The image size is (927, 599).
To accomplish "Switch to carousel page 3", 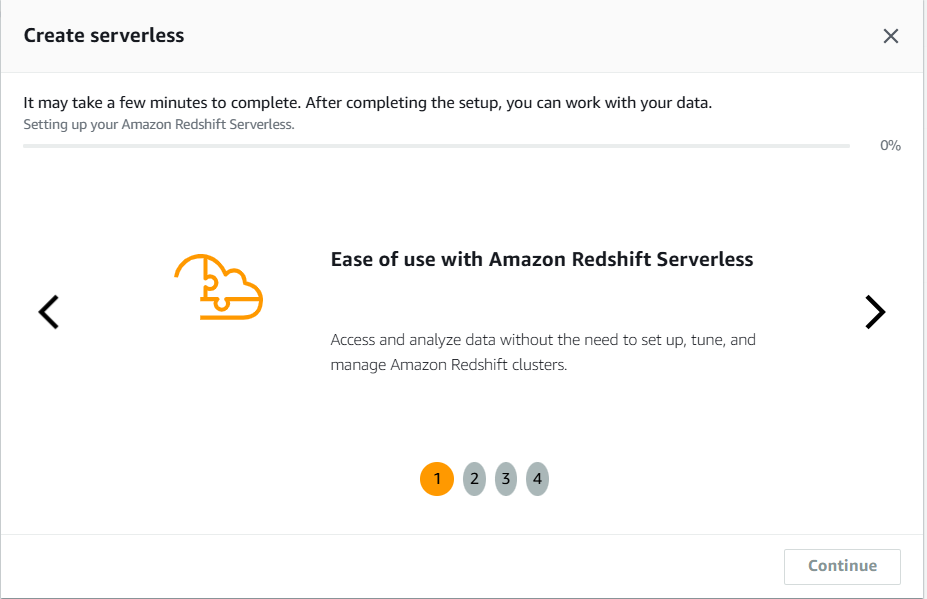I will tap(506, 479).
